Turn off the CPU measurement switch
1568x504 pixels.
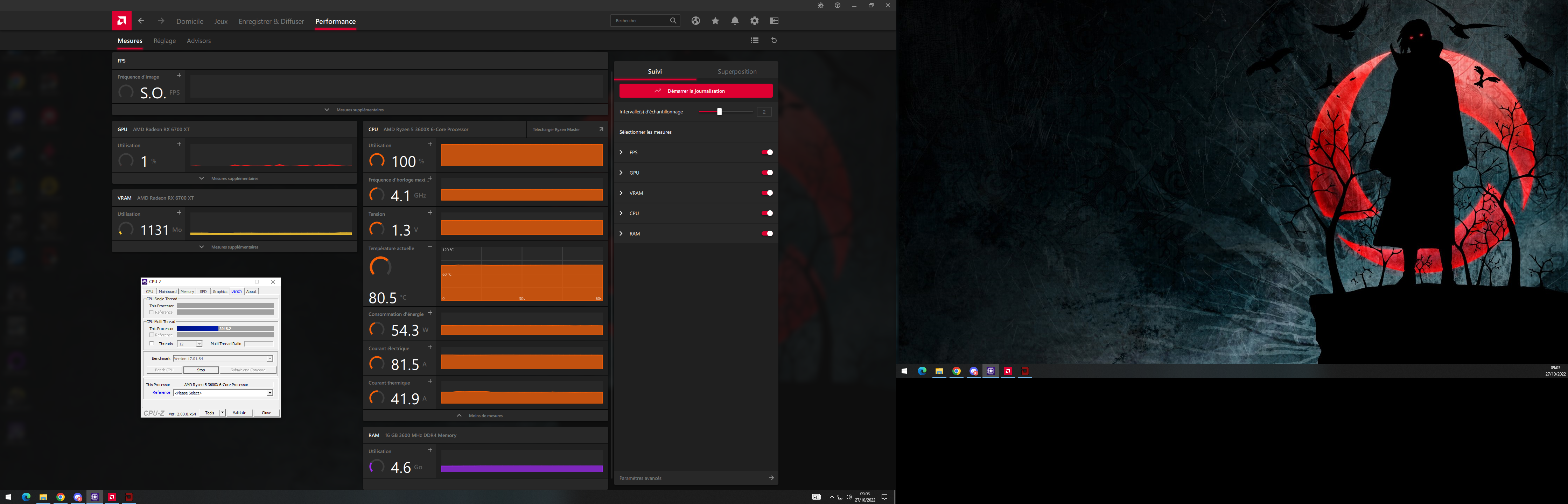coord(767,213)
